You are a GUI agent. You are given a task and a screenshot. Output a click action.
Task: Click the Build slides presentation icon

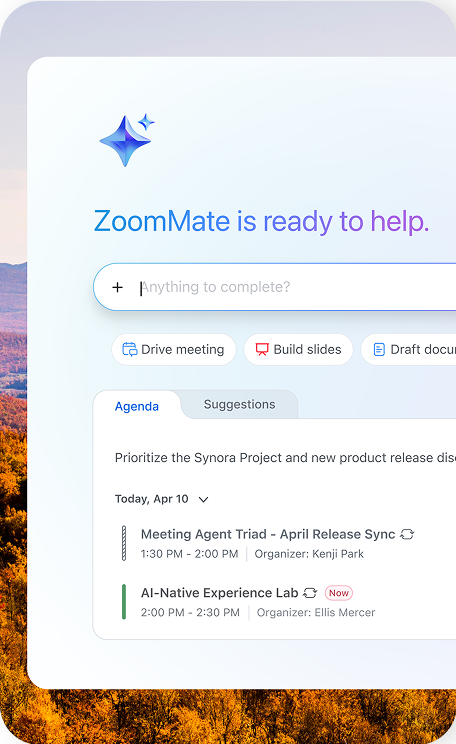(x=262, y=350)
